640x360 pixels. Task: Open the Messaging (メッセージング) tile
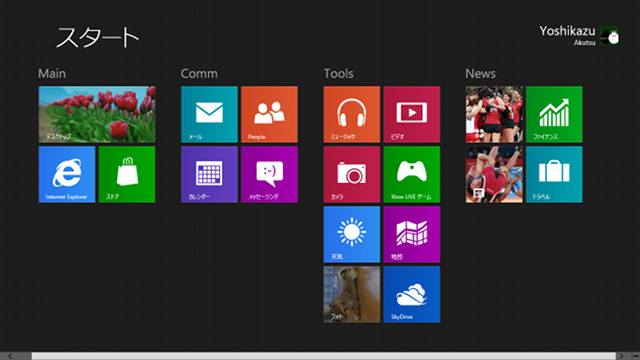pos(269,174)
